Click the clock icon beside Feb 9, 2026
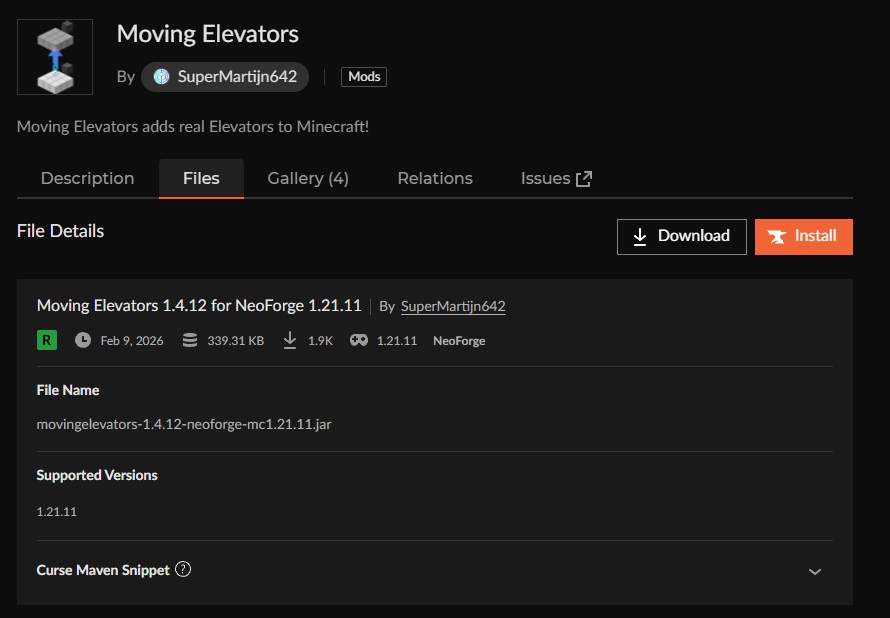This screenshot has width=890, height=618. pos(82,340)
